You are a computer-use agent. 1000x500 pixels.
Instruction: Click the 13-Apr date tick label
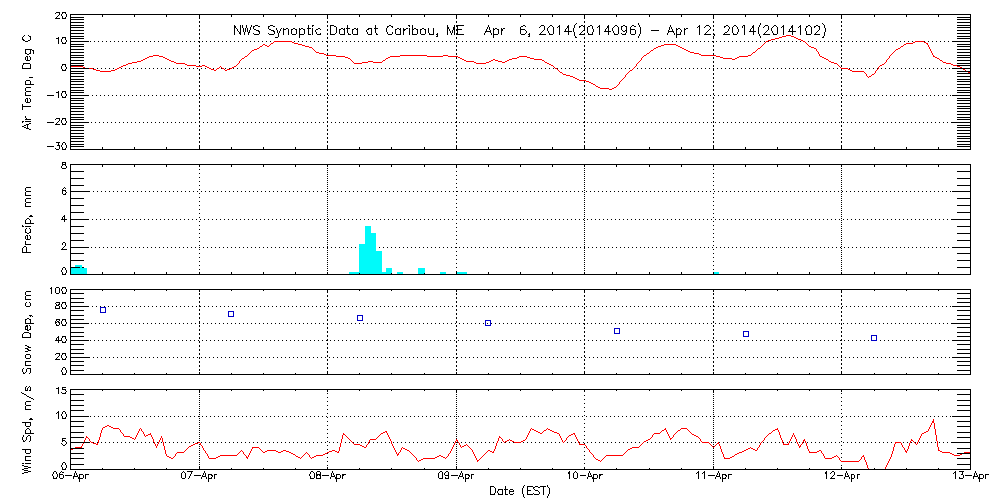(968, 478)
